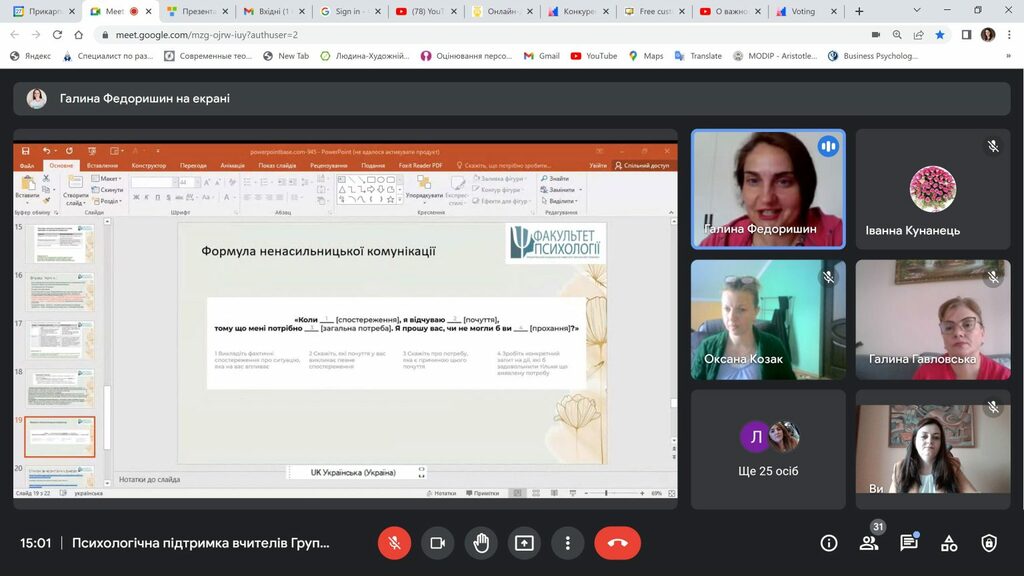The image size is (1024, 576).
Task: Reload the Meet page
Action: point(57,34)
